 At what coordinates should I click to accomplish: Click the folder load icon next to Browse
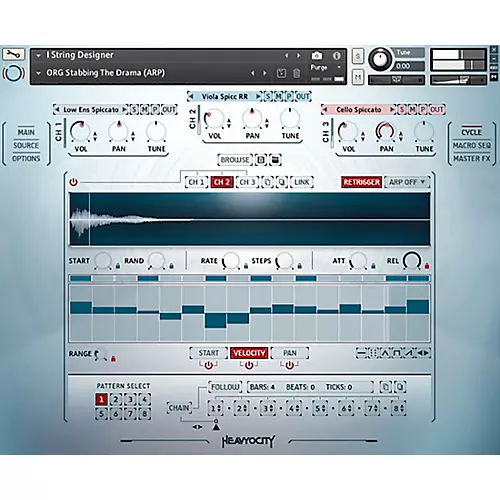click(x=275, y=160)
